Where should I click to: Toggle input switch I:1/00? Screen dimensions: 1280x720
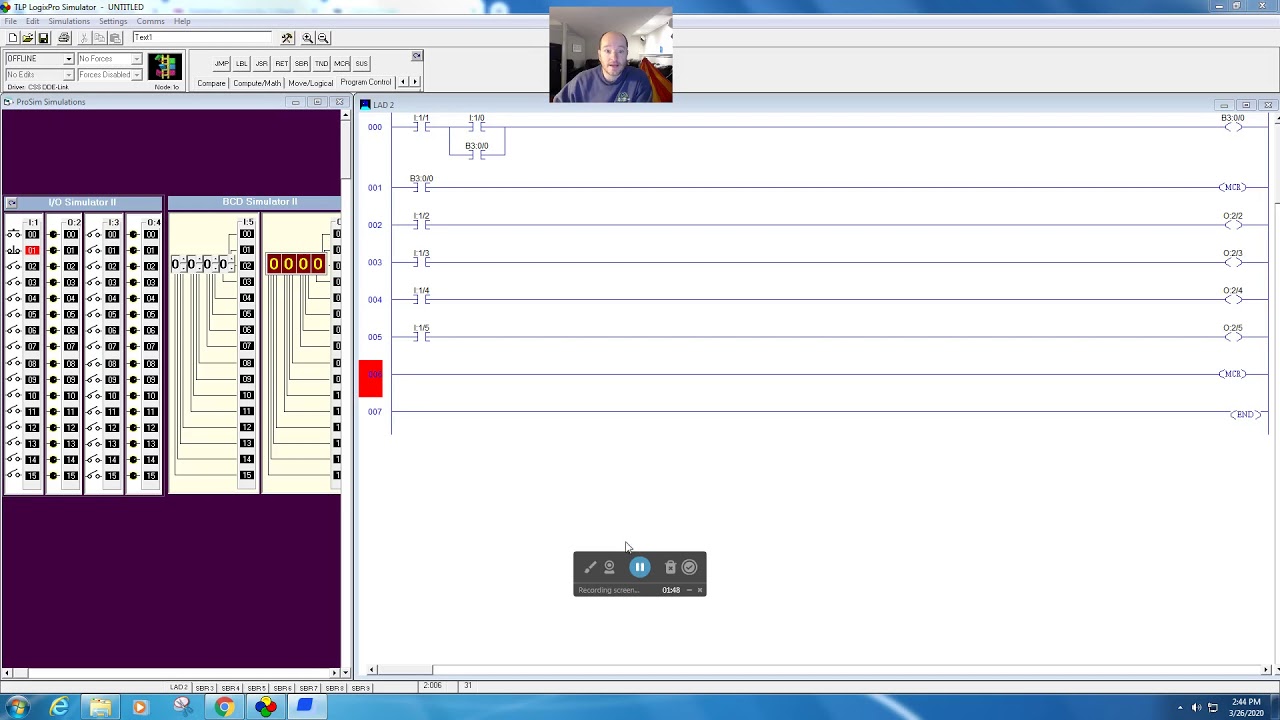[x=14, y=234]
